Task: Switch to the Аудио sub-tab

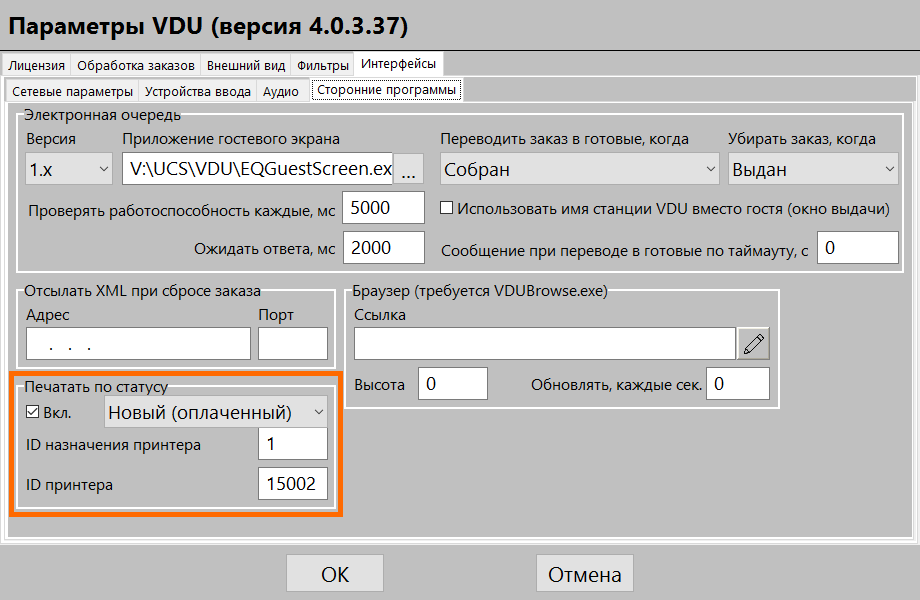Action: click(x=280, y=92)
